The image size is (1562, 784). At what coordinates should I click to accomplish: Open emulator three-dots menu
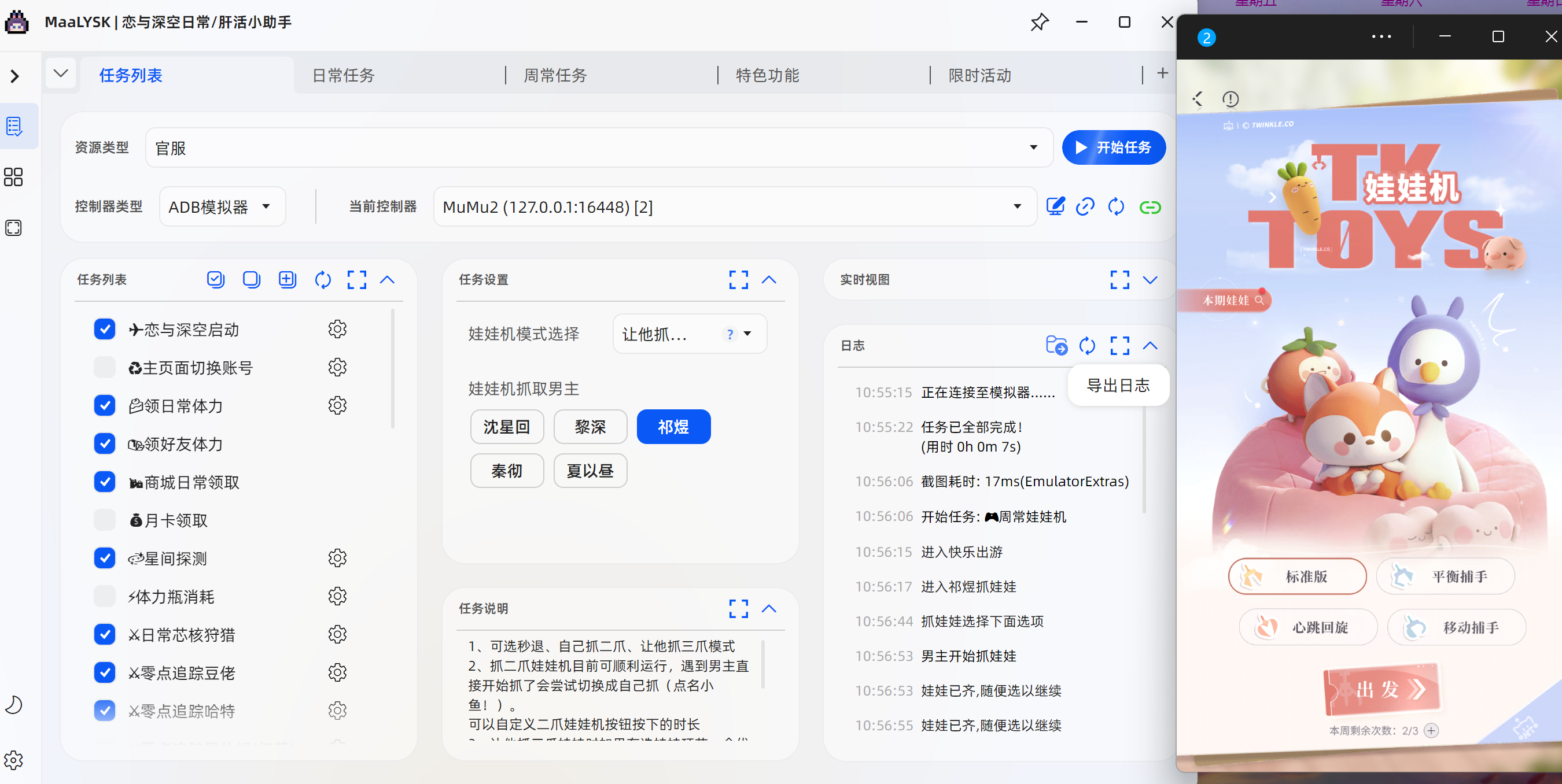[x=1382, y=36]
